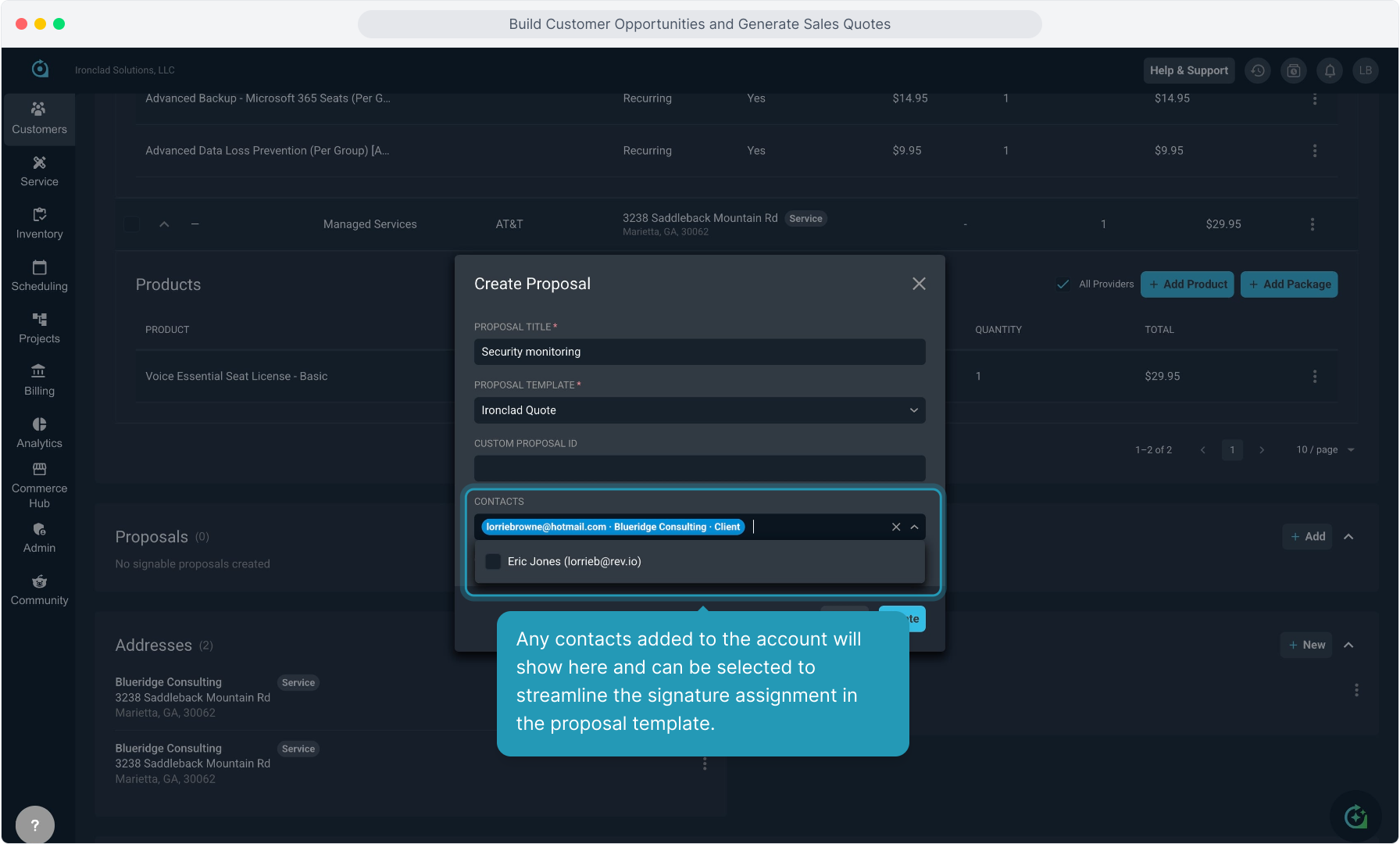Viewport: 1400px width, 844px height.
Task: Click the AI assistant icon bottom right
Action: pos(1355,817)
